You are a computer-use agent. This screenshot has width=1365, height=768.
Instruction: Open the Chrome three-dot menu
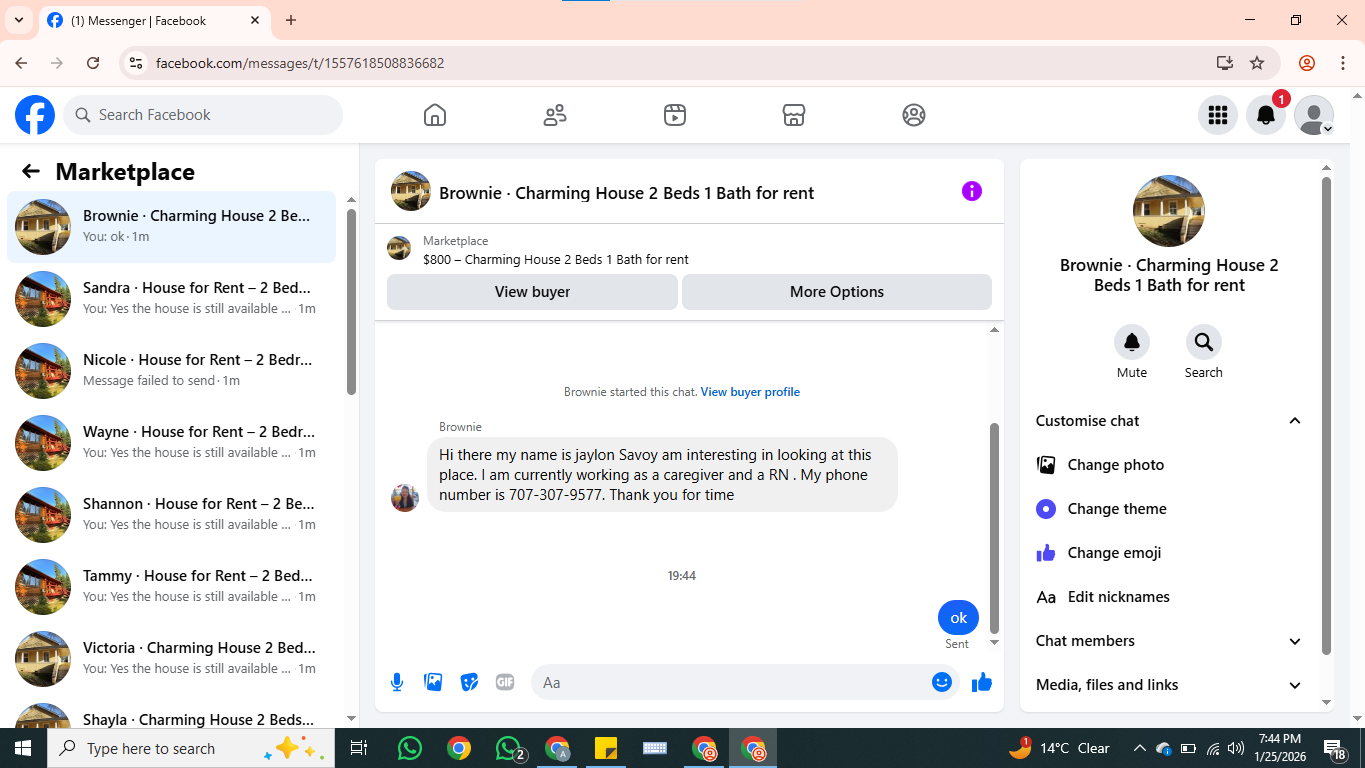tap(1343, 63)
